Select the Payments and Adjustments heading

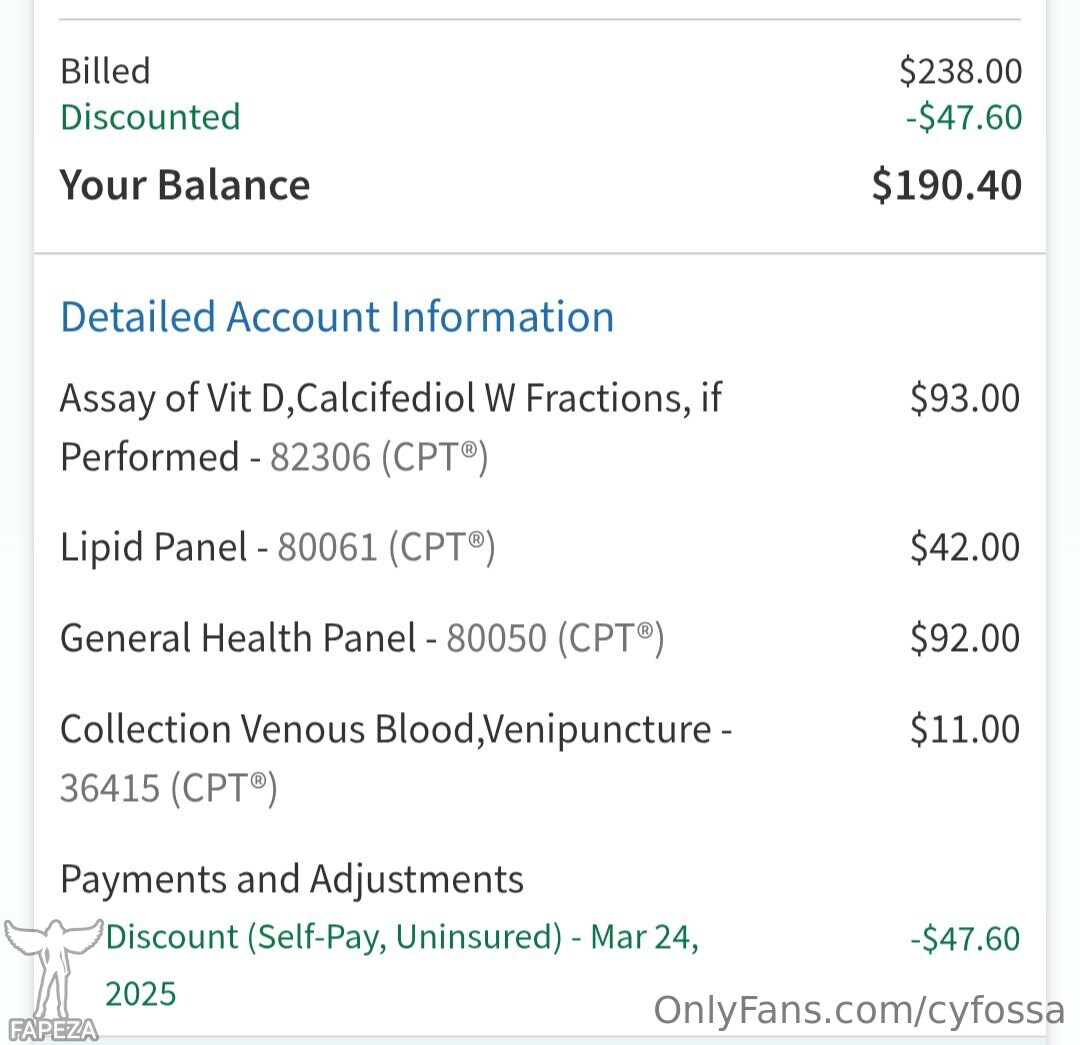pyautogui.click(x=292, y=880)
